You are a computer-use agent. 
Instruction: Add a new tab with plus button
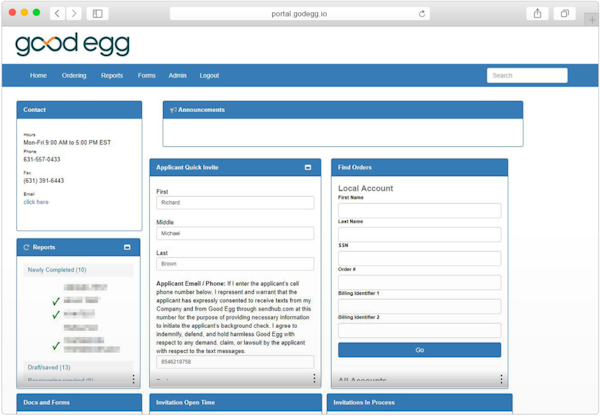click(x=592, y=20)
